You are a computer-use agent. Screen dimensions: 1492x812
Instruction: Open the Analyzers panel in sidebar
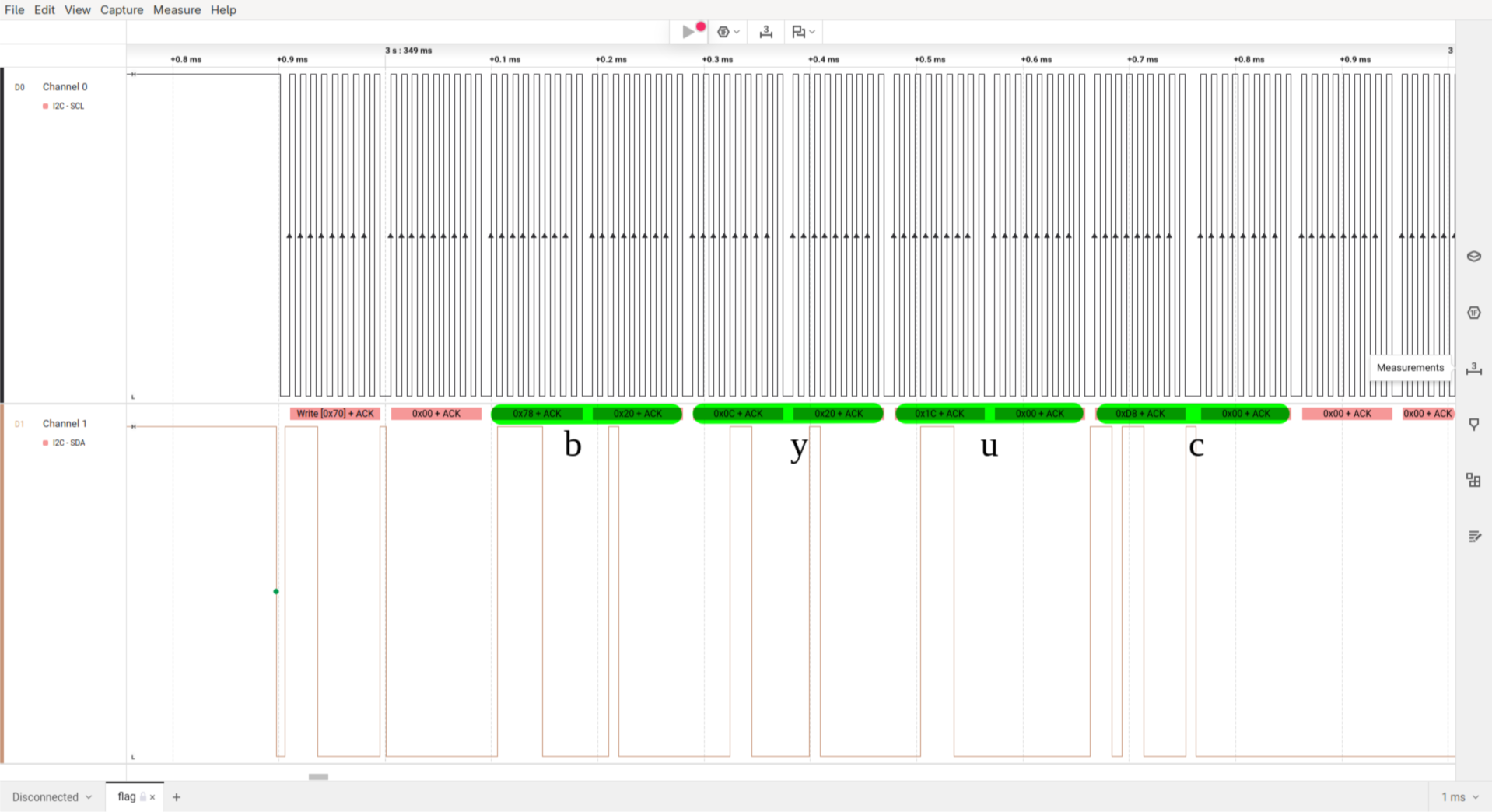point(1473,313)
